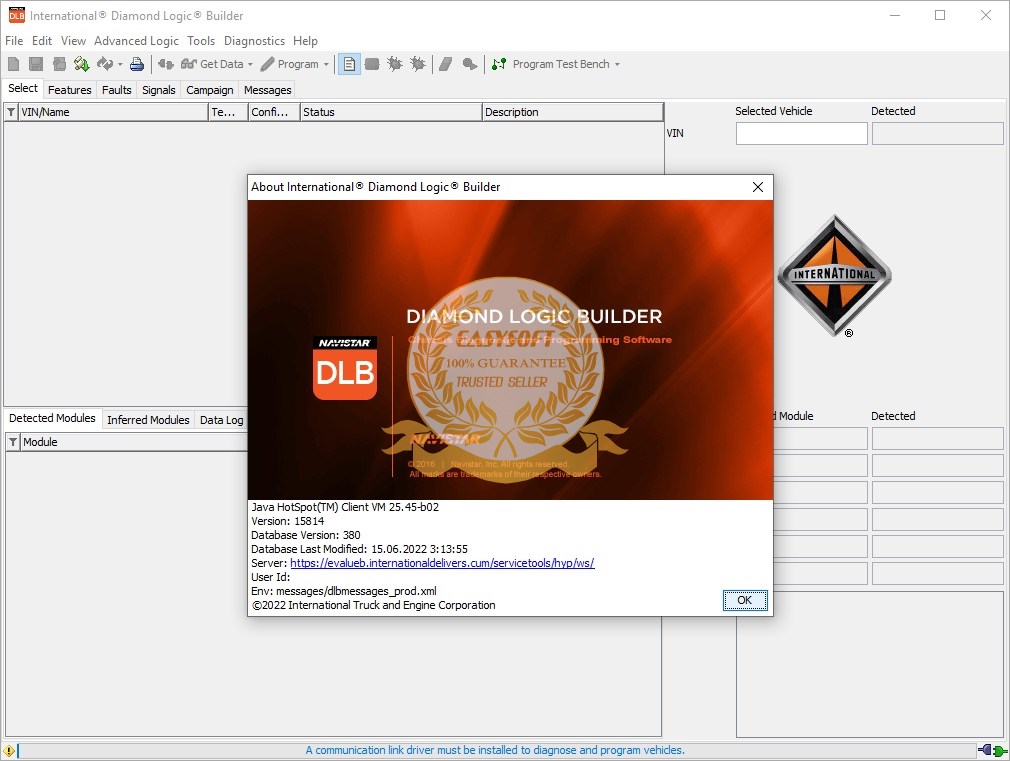
Task: Click the green arrow import toolbar icon
Action: (x=81, y=64)
